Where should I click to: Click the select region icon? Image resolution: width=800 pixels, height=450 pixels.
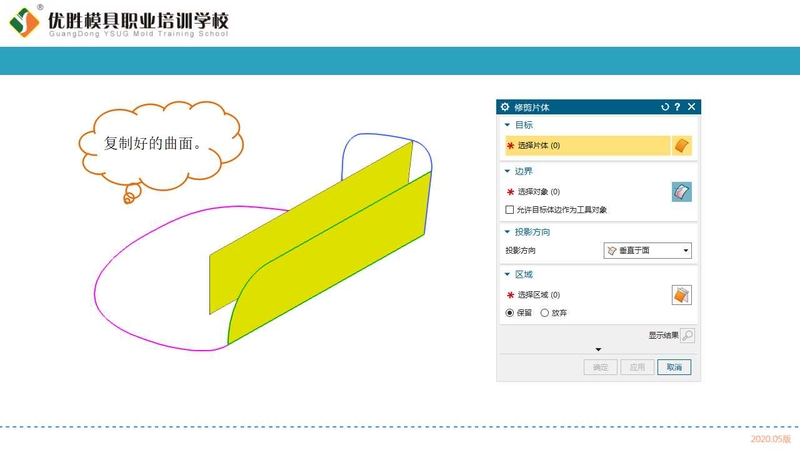pyautogui.click(x=682, y=295)
